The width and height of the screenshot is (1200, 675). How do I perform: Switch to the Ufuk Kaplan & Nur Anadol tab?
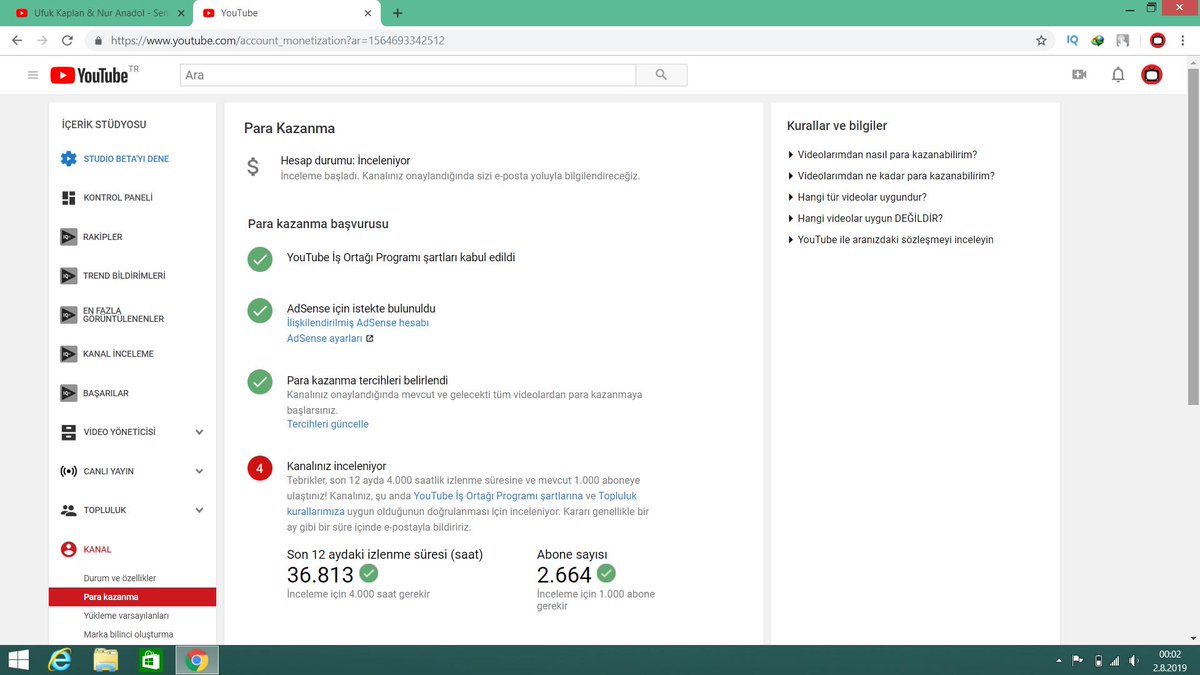click(96, 13)
